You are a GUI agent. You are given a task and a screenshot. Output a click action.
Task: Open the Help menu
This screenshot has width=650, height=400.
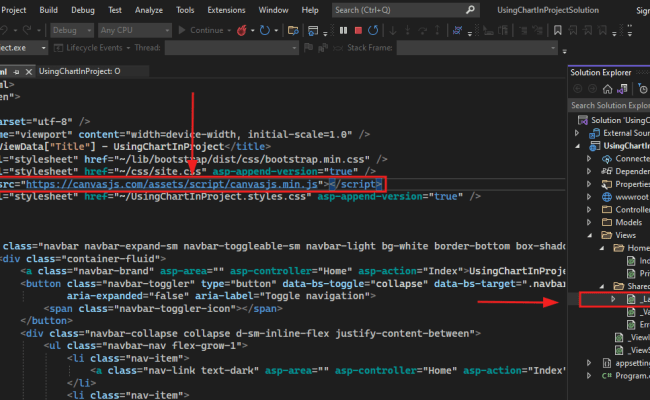point(310,10)
